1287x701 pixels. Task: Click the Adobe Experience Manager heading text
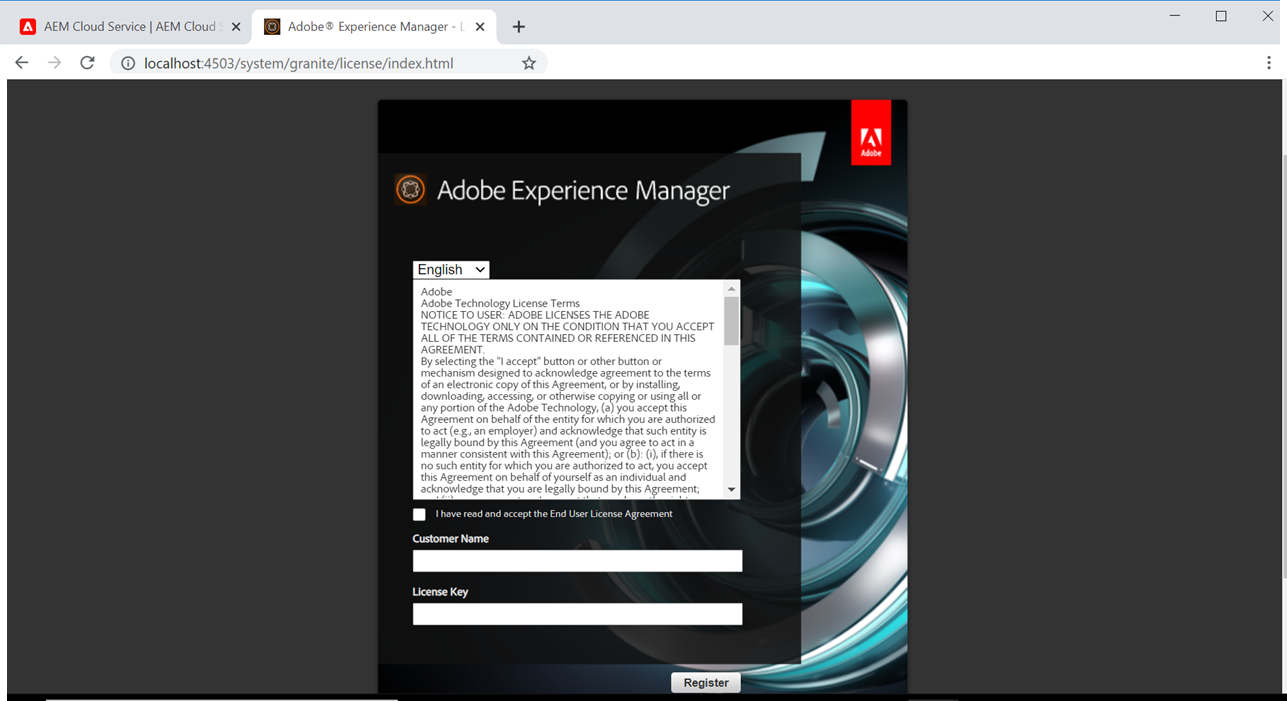[x=584, y=190]
